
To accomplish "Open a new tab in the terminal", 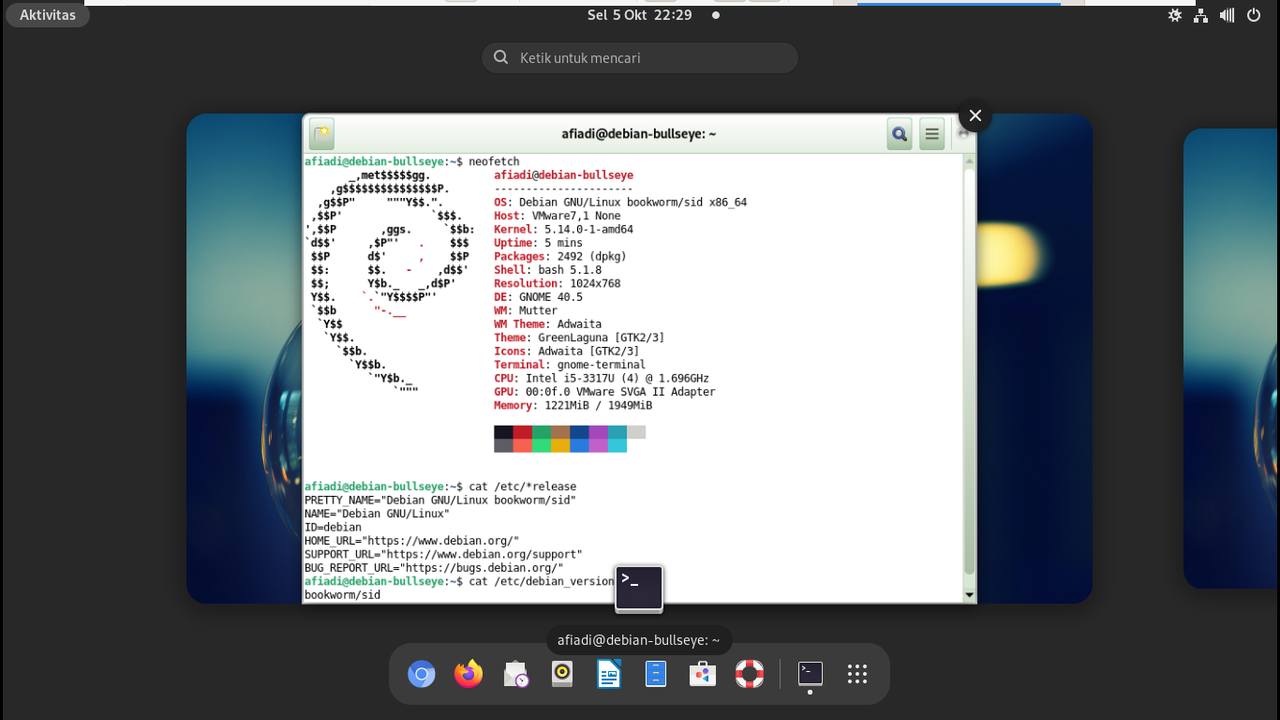I will 321,134.
